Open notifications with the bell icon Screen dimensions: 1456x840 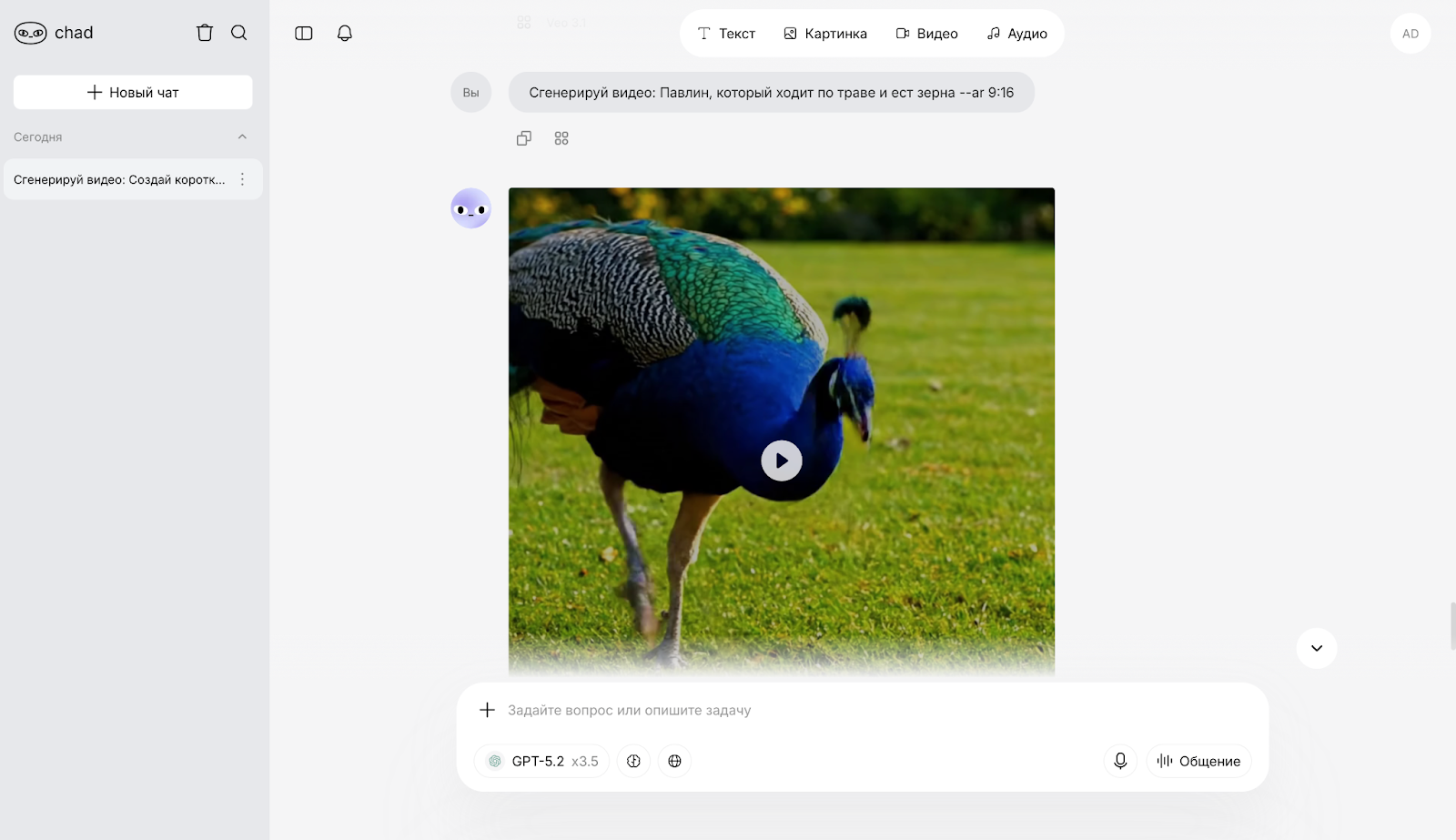pyautogui.click(x=345, y=34)
